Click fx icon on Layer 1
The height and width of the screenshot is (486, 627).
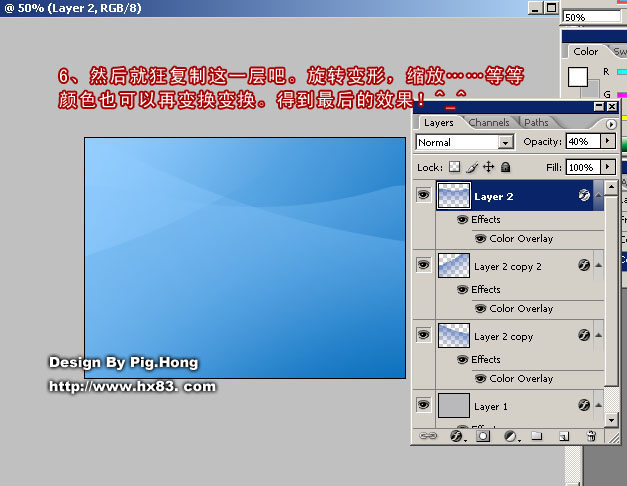click(x=584, y=405)
